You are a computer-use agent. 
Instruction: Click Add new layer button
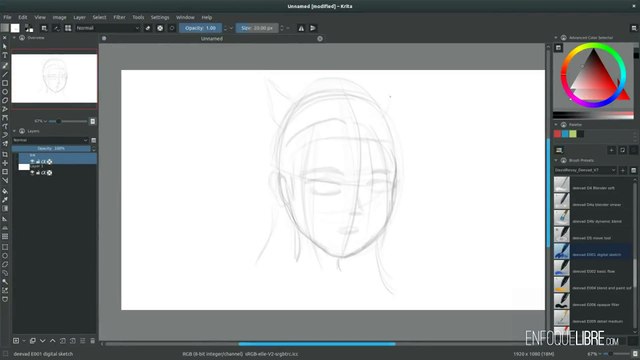point(16,340)
